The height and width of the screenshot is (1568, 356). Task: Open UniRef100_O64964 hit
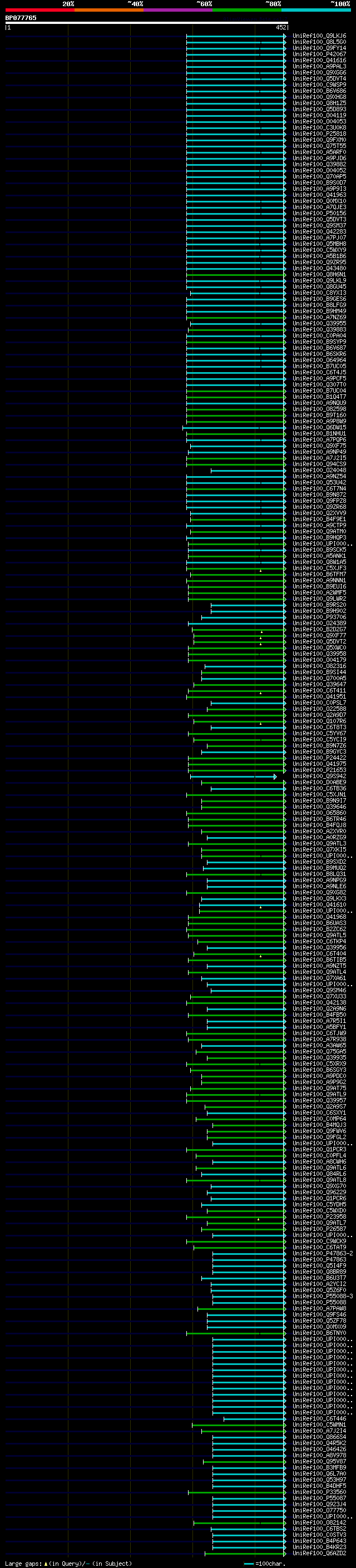319,360
